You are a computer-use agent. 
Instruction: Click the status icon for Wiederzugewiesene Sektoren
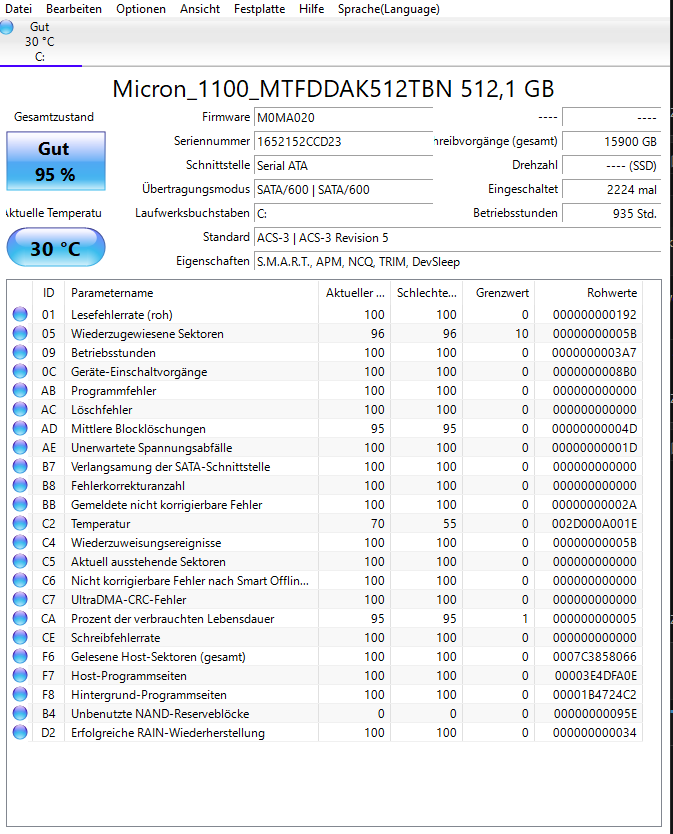(20, 333)
